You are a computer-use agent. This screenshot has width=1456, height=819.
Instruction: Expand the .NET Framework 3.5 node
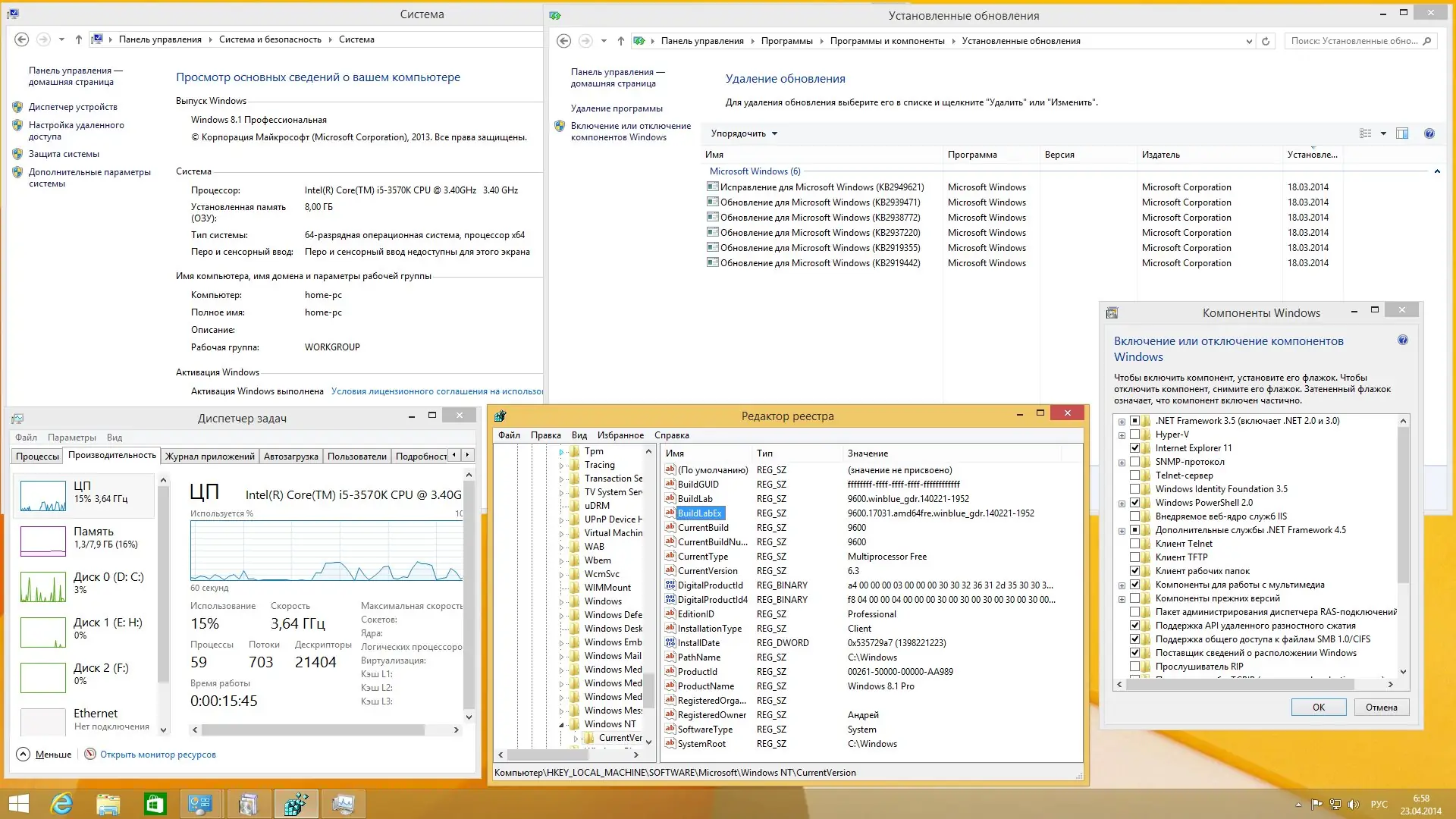tap(1121, 420)
